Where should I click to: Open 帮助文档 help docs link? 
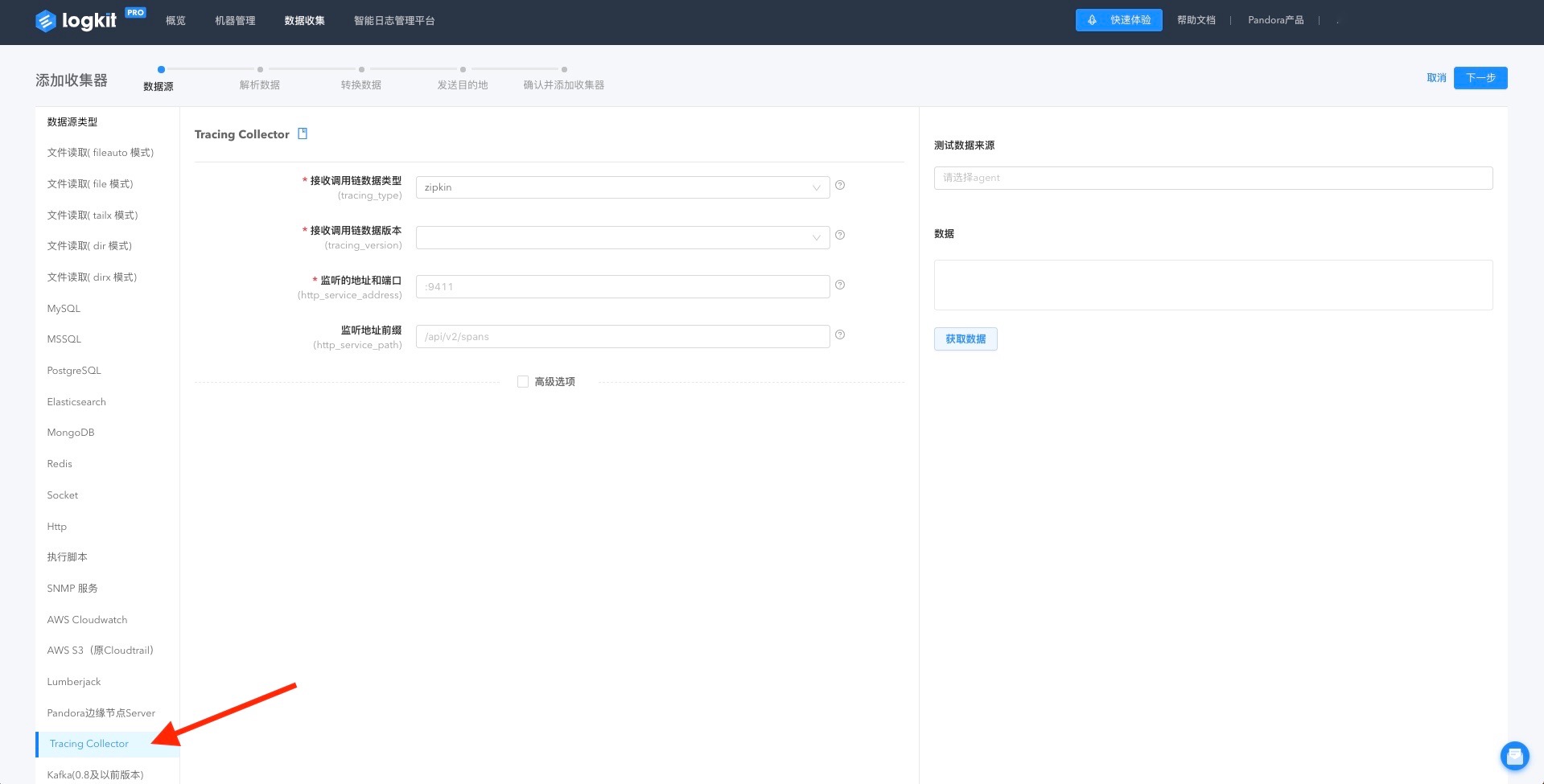point(1196,20)
